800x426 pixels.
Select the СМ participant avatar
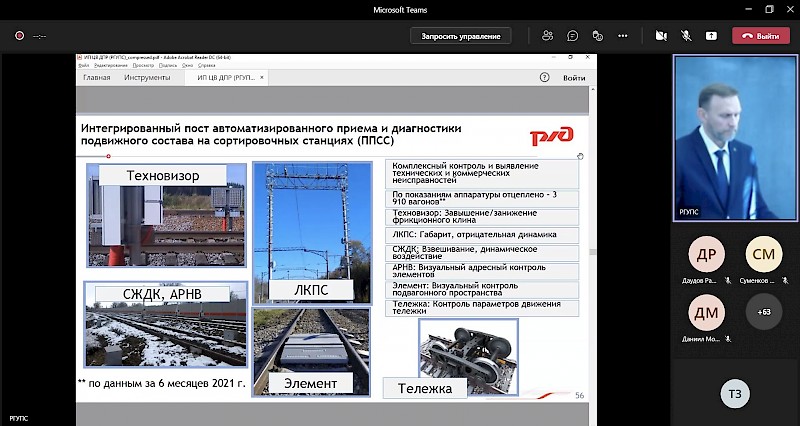point(764,254)
